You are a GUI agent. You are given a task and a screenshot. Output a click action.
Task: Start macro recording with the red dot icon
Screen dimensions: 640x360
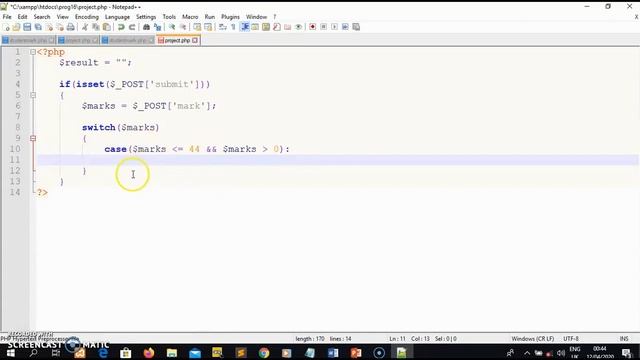coord(313,27)
